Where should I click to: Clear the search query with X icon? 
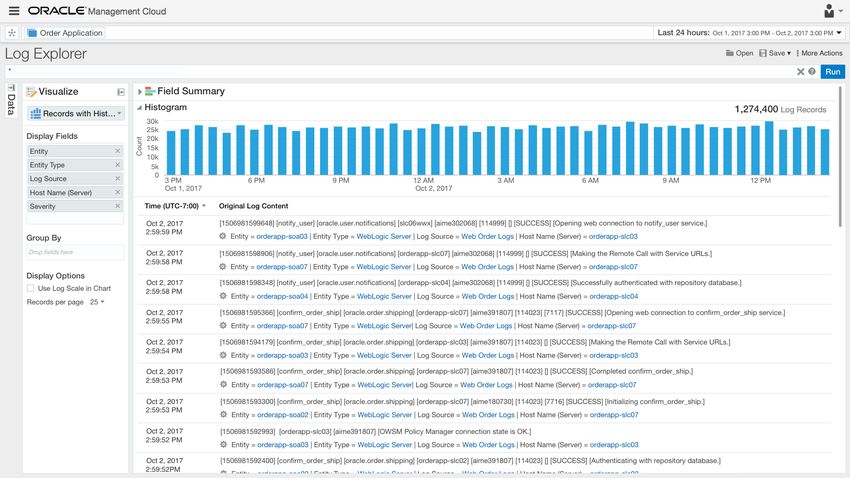point(800,72)
